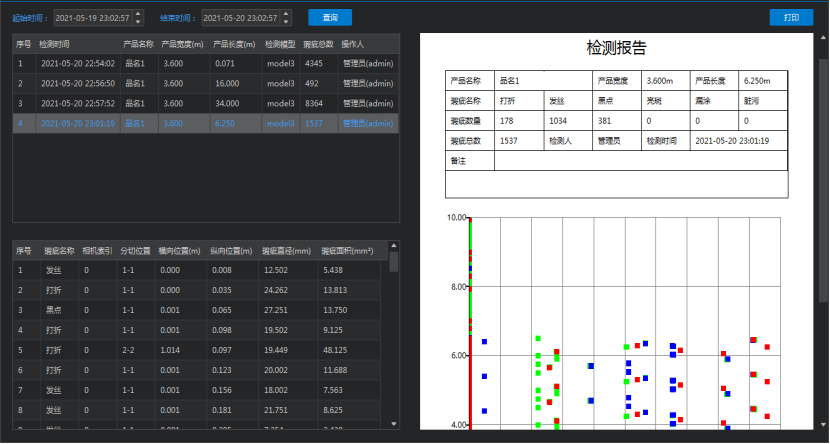Select defect row with diameter 20.002
Screen dimensions: 830x444
(196, 370)
